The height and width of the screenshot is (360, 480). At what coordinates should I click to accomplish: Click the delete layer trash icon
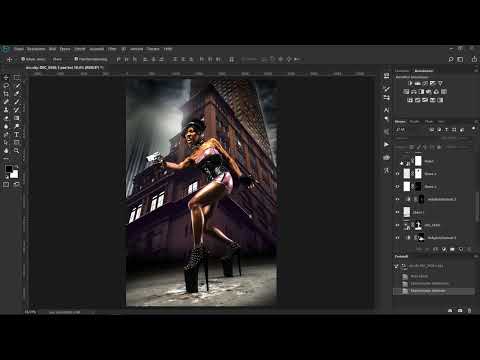469,249
